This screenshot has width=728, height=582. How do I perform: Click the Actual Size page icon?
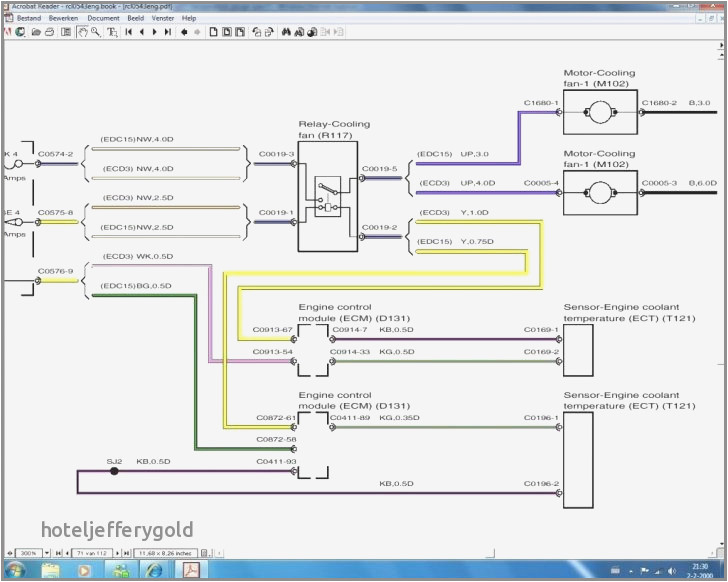[x=212, y=31]
